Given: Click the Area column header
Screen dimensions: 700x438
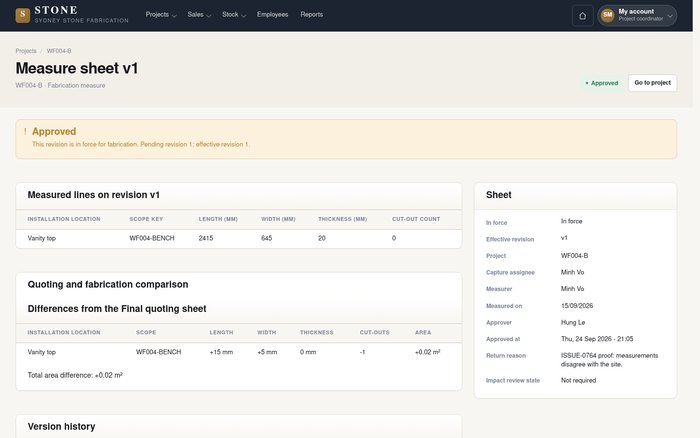Looking at the screenshot, I should coord(423,333).
